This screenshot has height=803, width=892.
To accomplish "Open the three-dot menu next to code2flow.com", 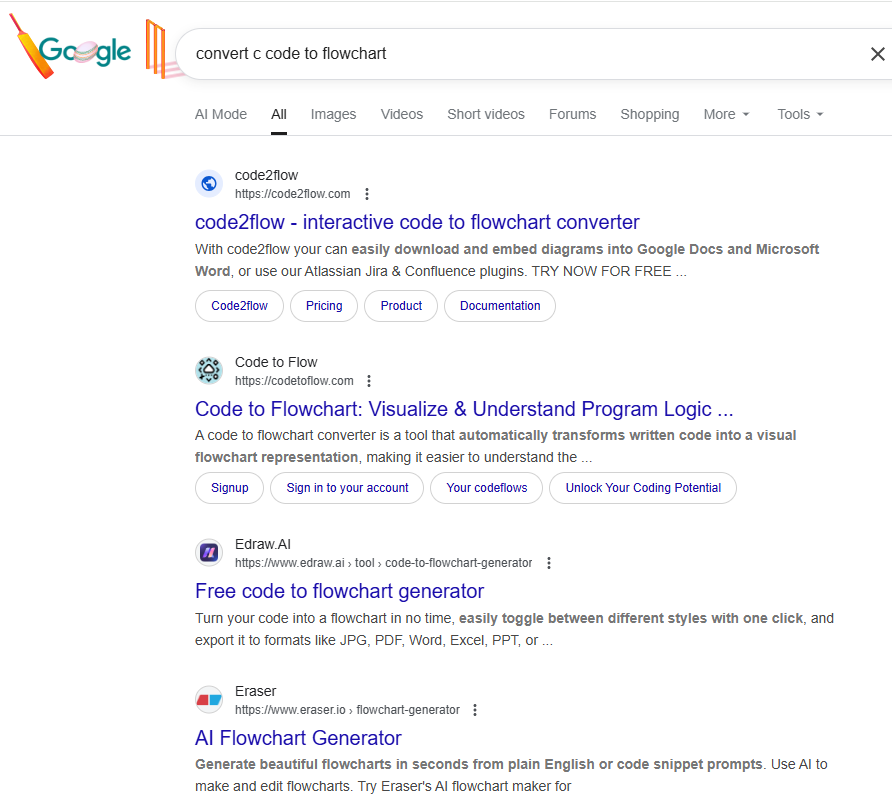I will (x=367, y=193).
